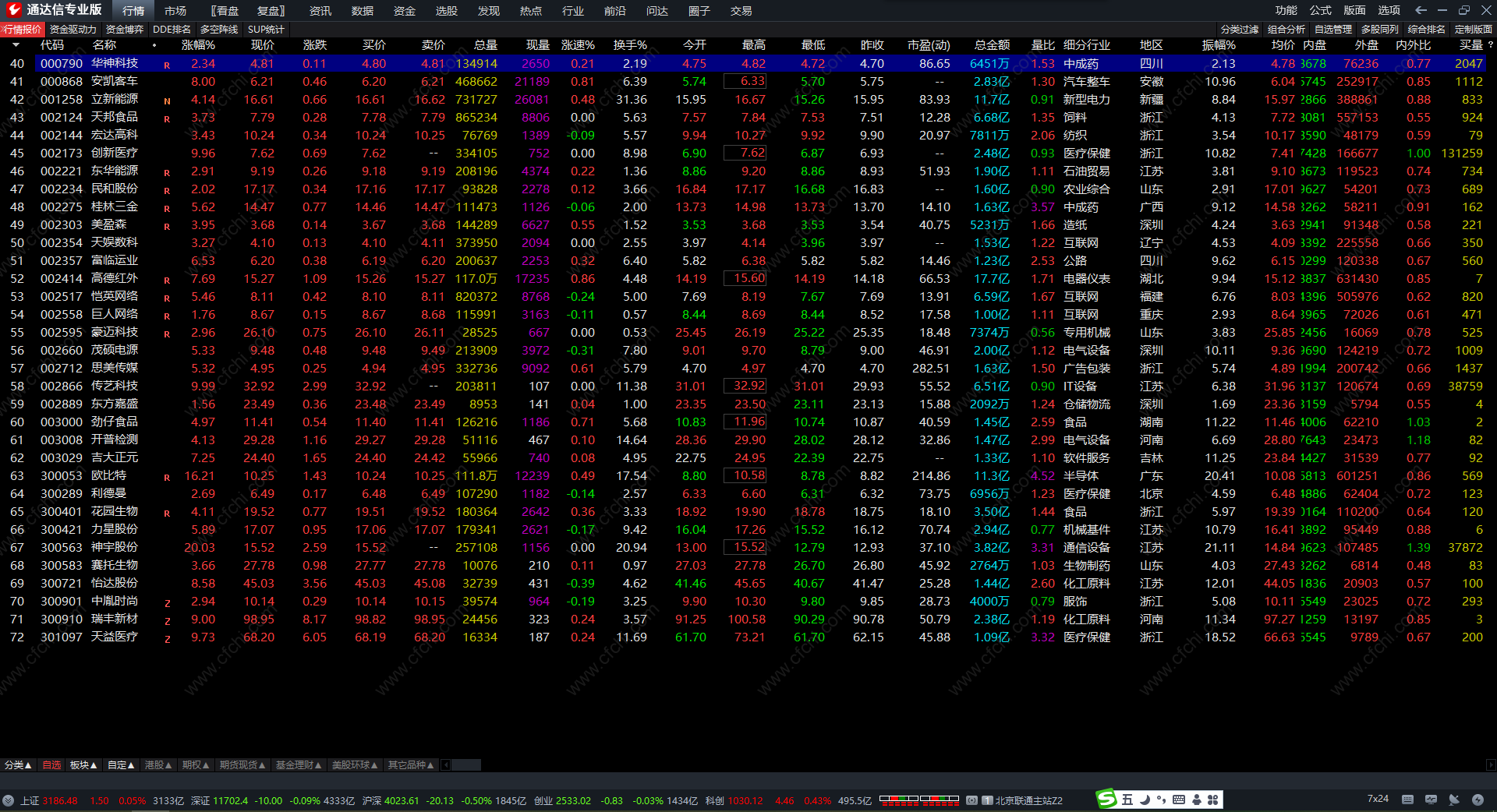Image resolution: width=1497 pixels, height=812 pixels.
Task: Sort by the 涨幅% column header
Action: 198,45
